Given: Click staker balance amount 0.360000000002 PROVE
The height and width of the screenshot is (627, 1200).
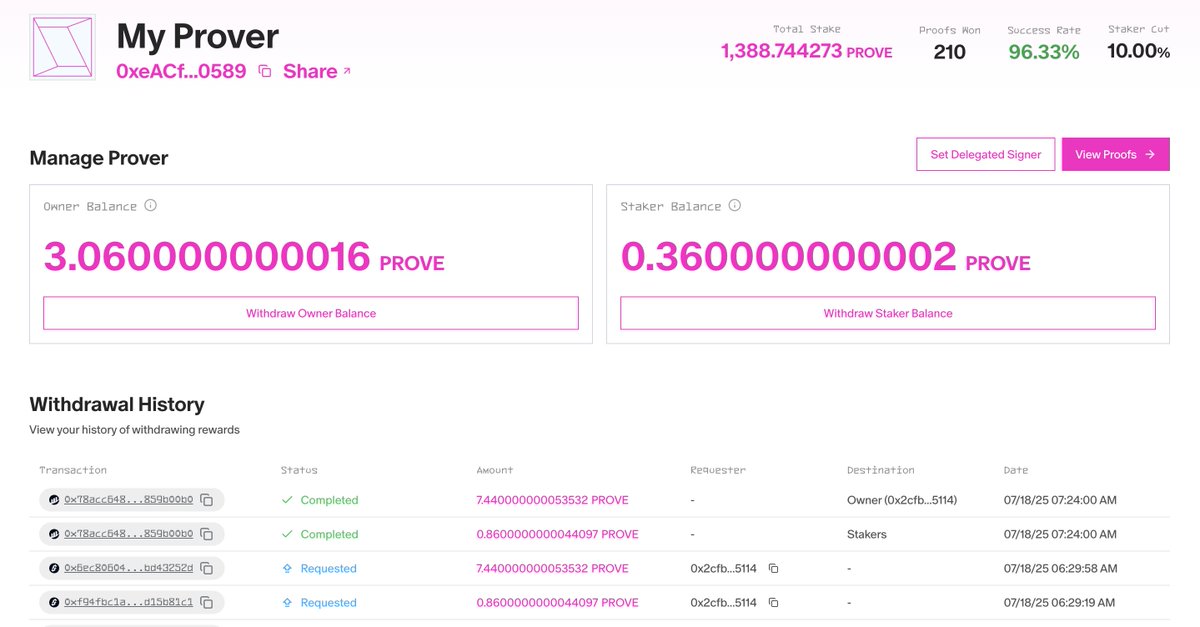Looking at the screenshot, I should click(x=826, y=257).
